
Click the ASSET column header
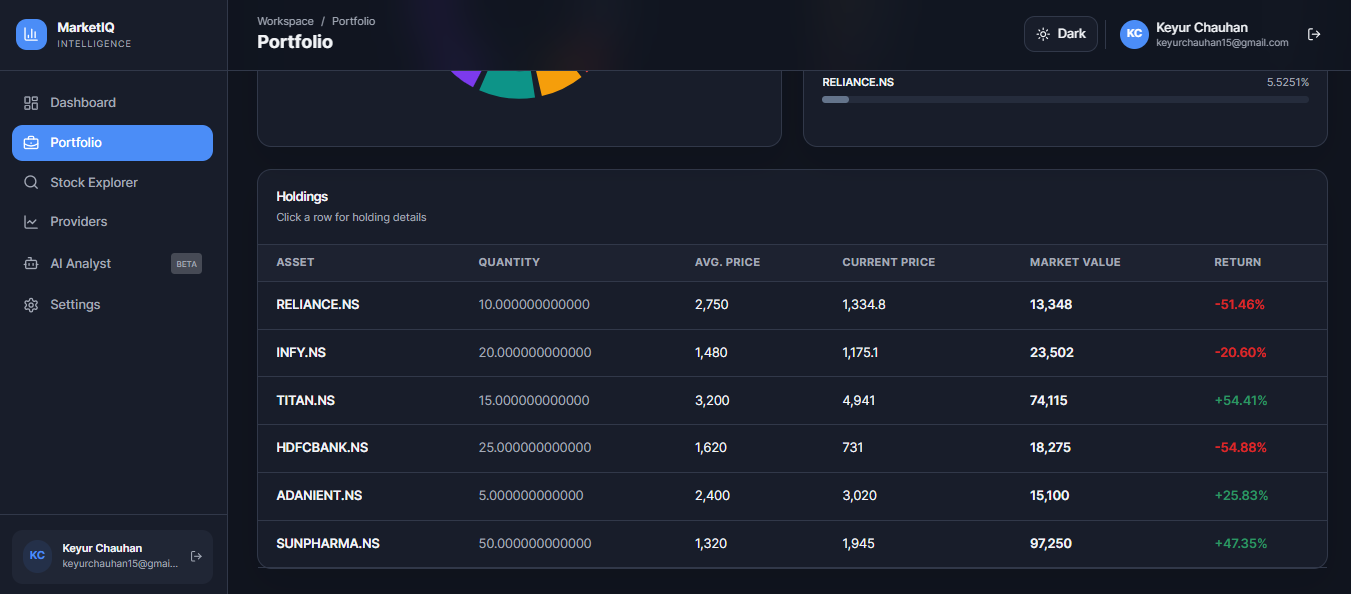click(x=295, y=263)
